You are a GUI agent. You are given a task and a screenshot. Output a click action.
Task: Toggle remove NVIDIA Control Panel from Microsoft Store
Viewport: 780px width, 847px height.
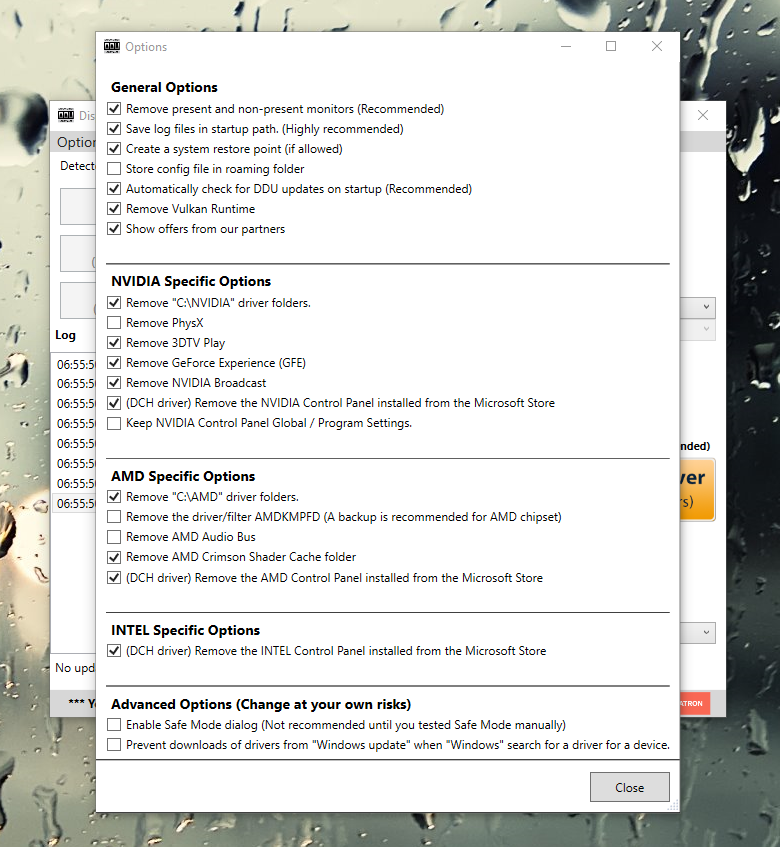114,402
